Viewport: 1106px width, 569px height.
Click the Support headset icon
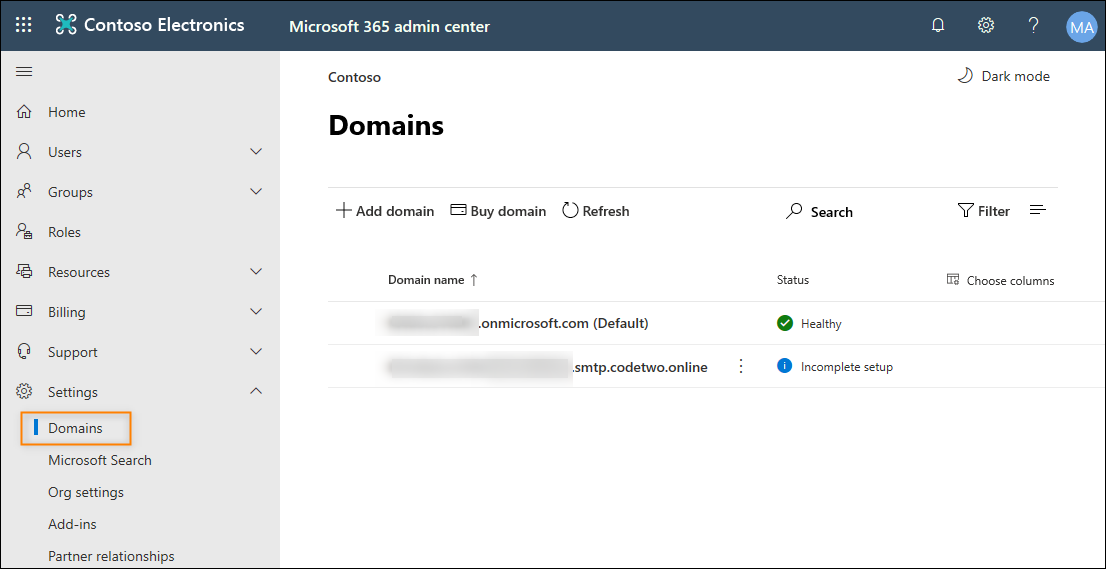pos(25,351)
